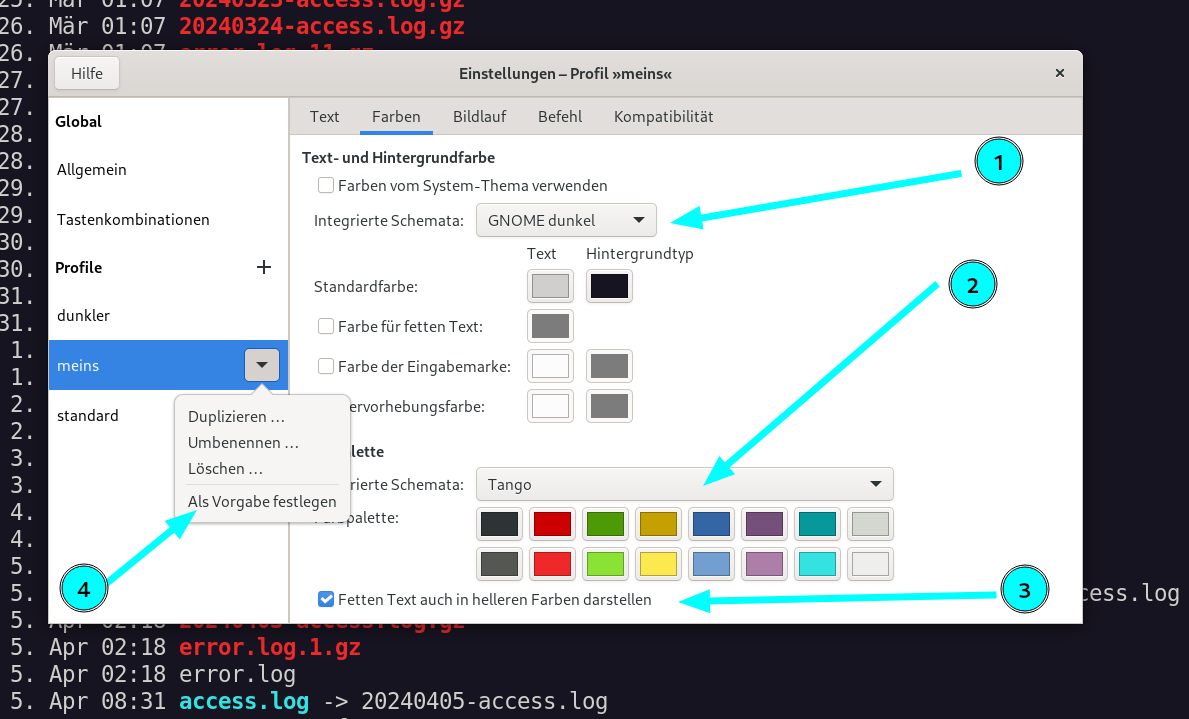Toggle 'Farbe für fetten Text' checkbox
This screenshot has height=719, width=1189.
326,326
